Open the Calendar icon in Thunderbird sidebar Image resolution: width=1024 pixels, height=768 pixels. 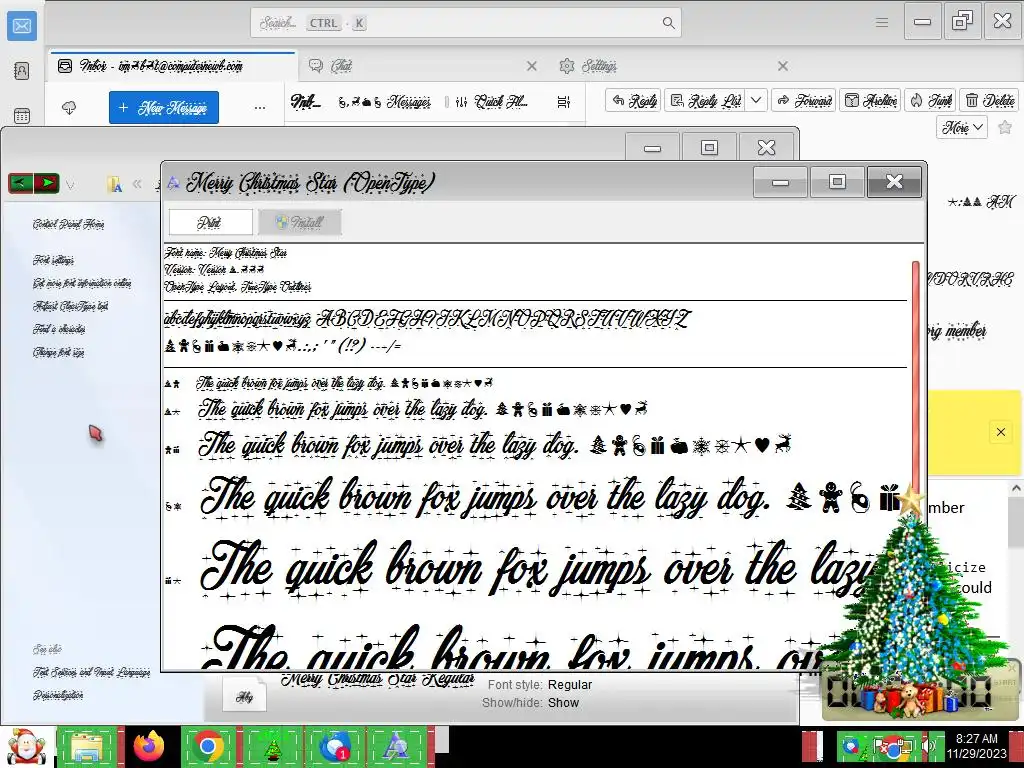coord(22,116)
